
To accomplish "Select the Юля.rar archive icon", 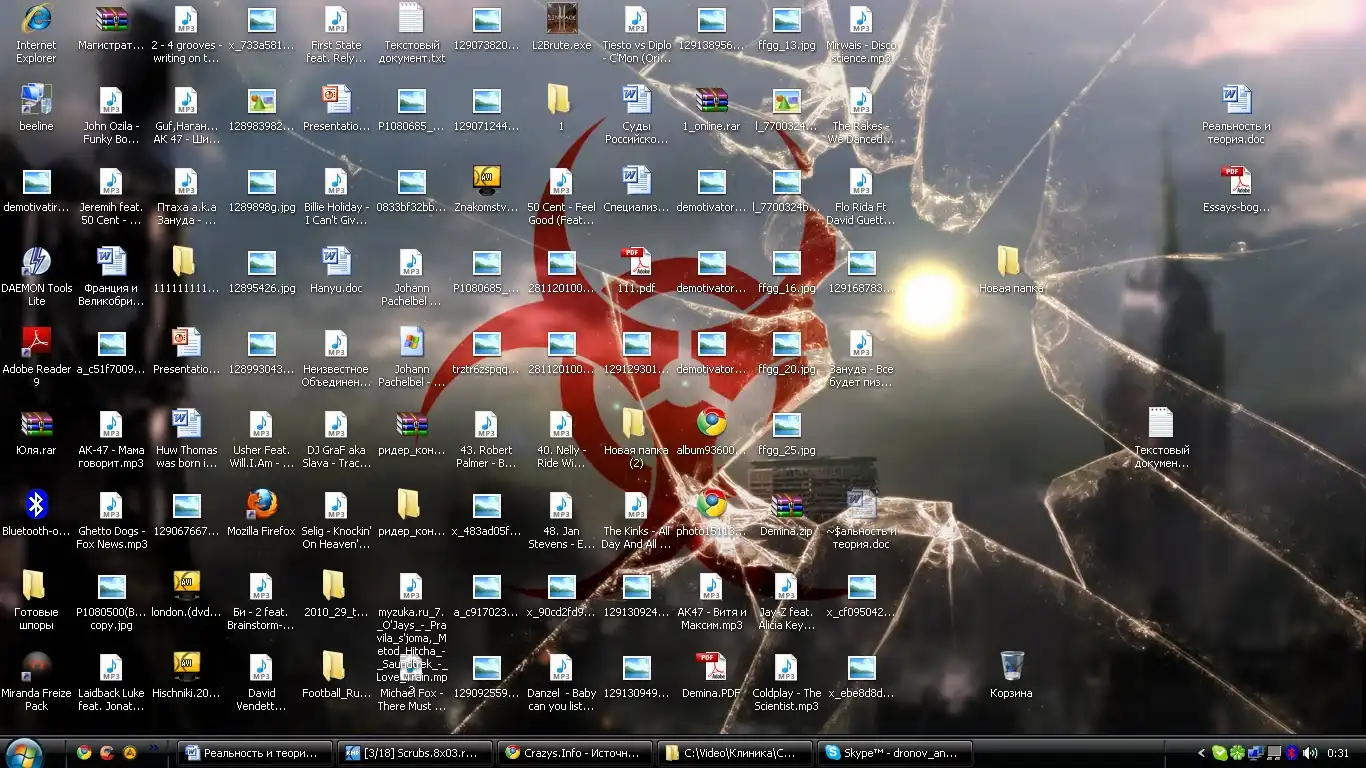I will click(36, 425).
